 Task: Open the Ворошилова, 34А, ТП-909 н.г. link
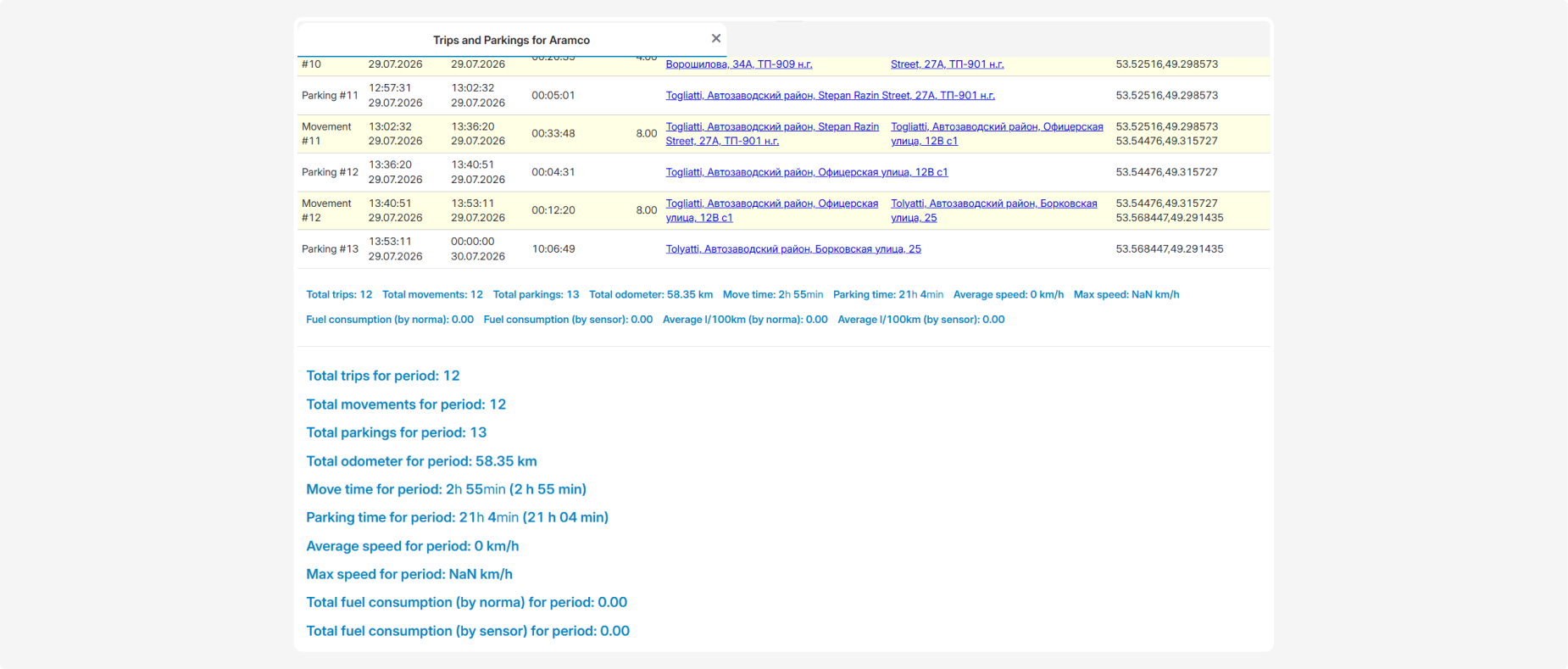(x=739, y=64)
